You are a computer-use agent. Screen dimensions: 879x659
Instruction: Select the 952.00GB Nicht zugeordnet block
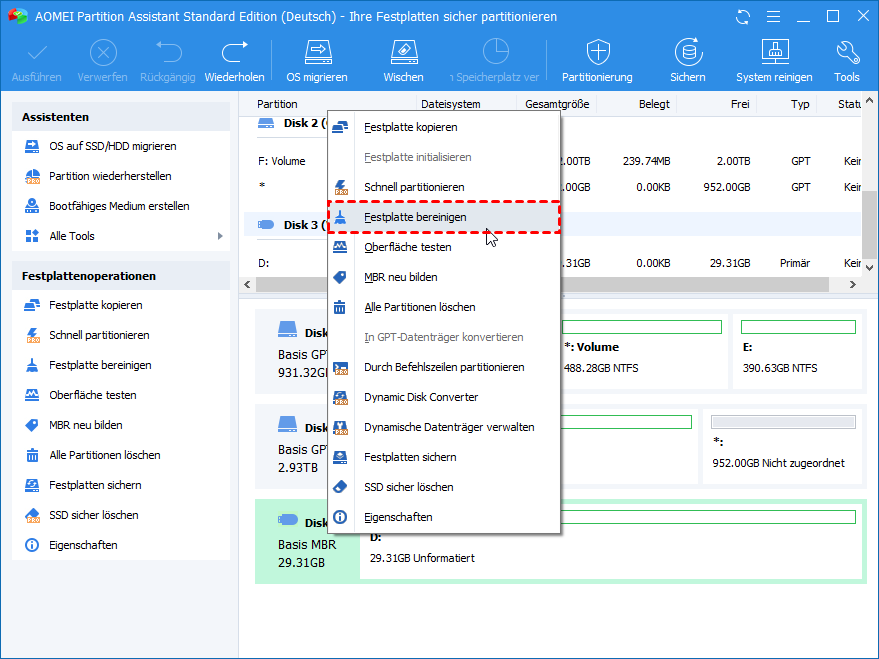(783, 446)
